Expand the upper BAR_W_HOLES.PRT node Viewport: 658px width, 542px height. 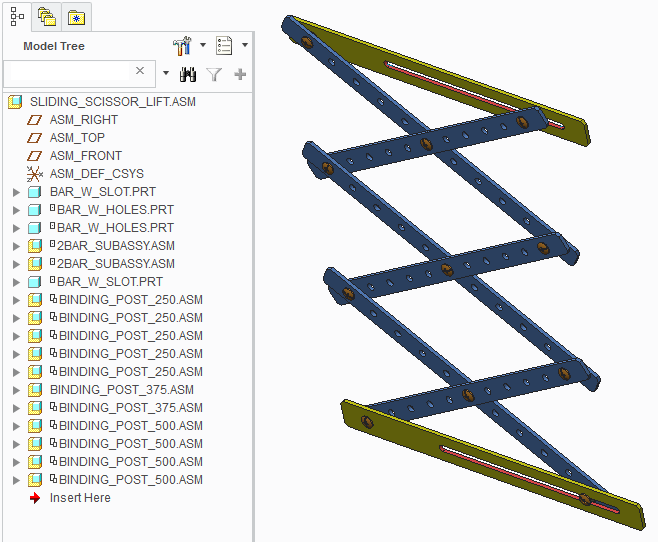click(x=16, y=210)
